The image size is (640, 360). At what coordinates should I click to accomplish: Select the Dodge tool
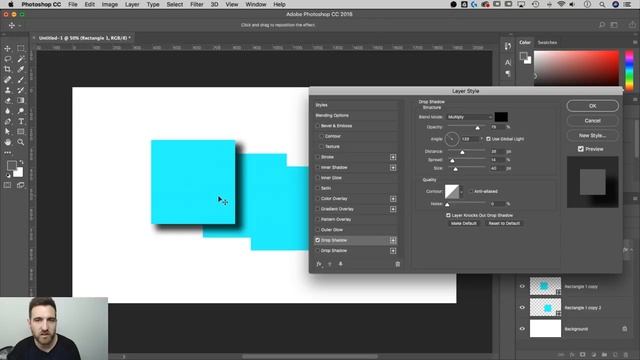(20, 111)
